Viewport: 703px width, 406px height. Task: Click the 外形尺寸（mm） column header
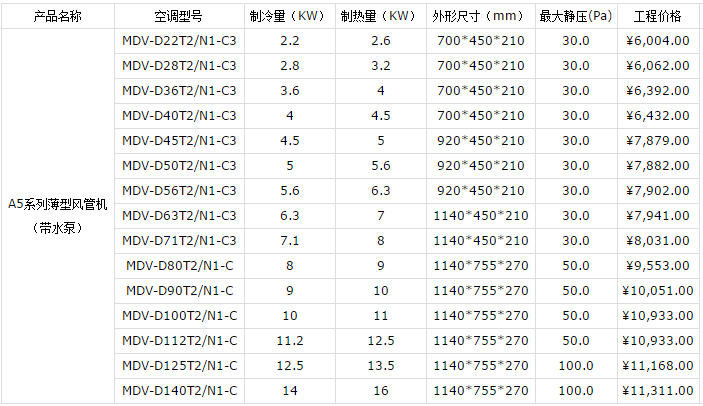pos(480,16)
